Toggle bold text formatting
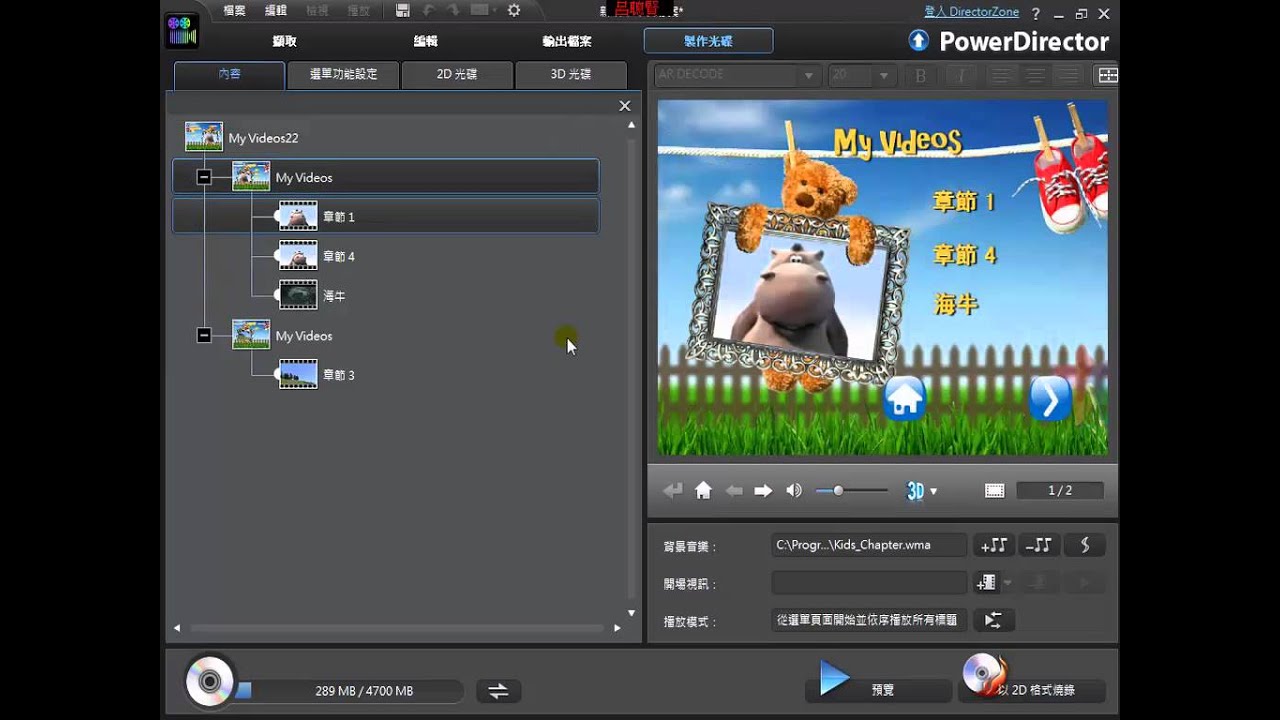Screen dimensions: 1280x720 pyautogui.click(x=921, y=75)
